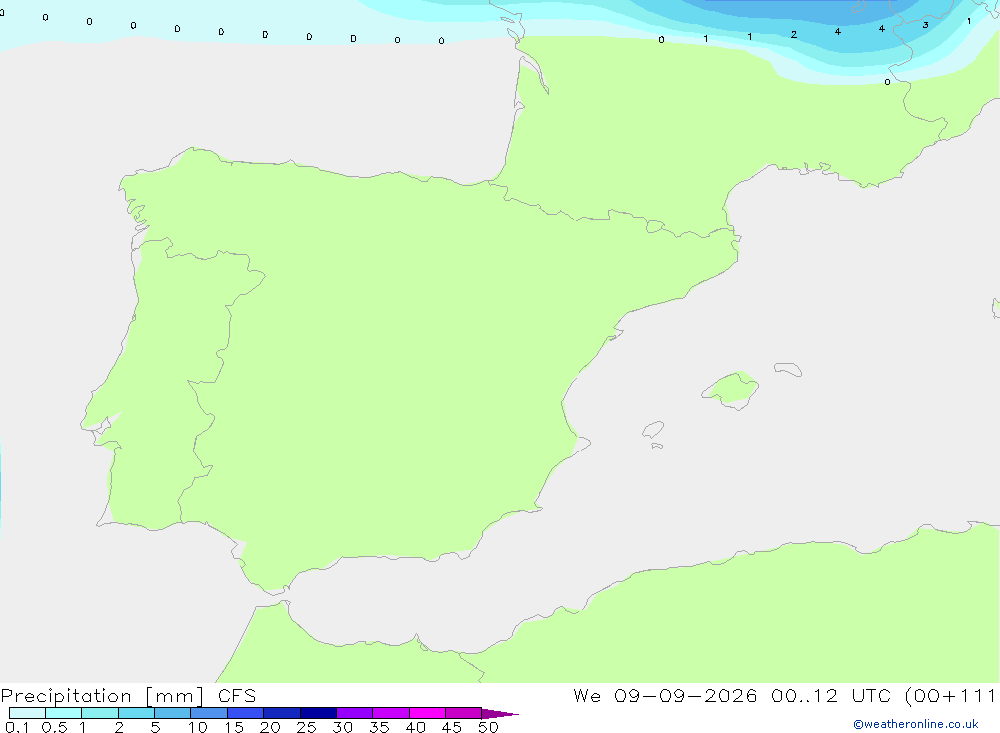Select the 40–45 mm magenta legend swatch
1000x733 pixels.
point(427,713)
